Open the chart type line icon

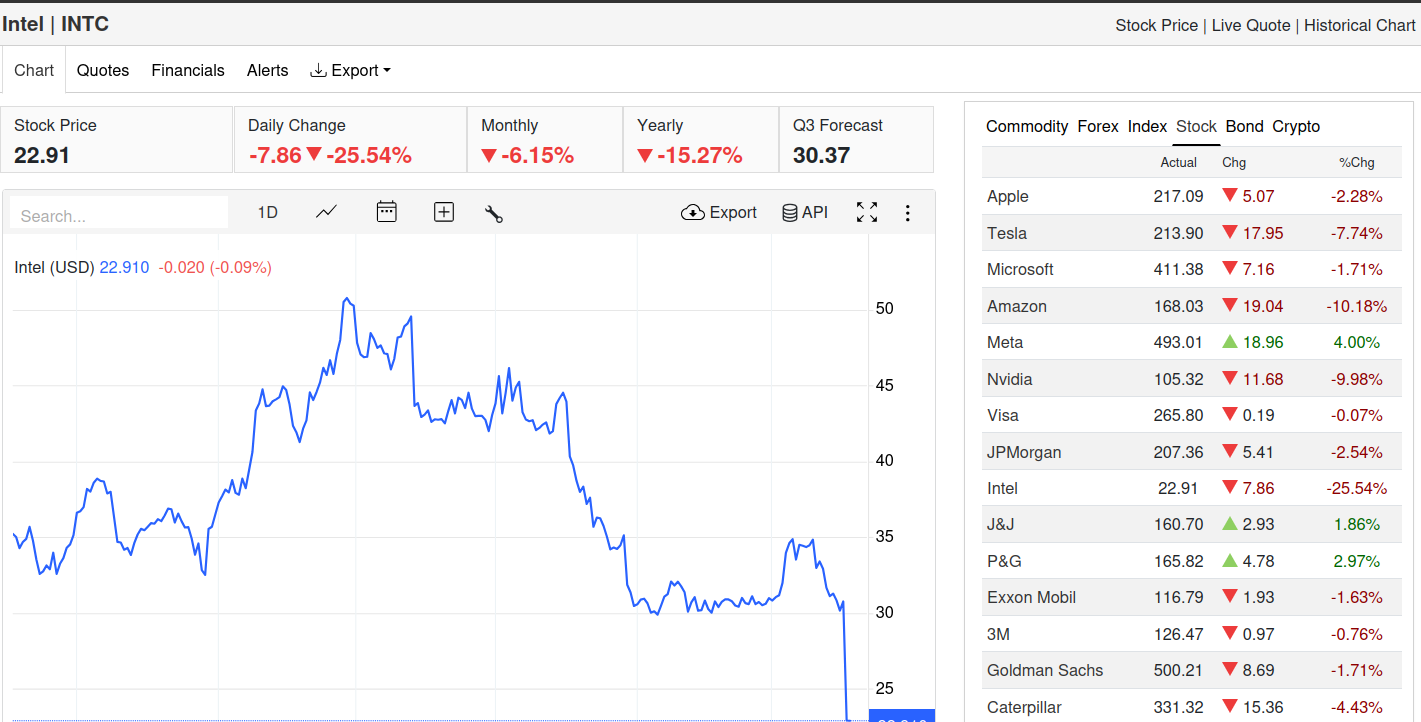point(326,211)
